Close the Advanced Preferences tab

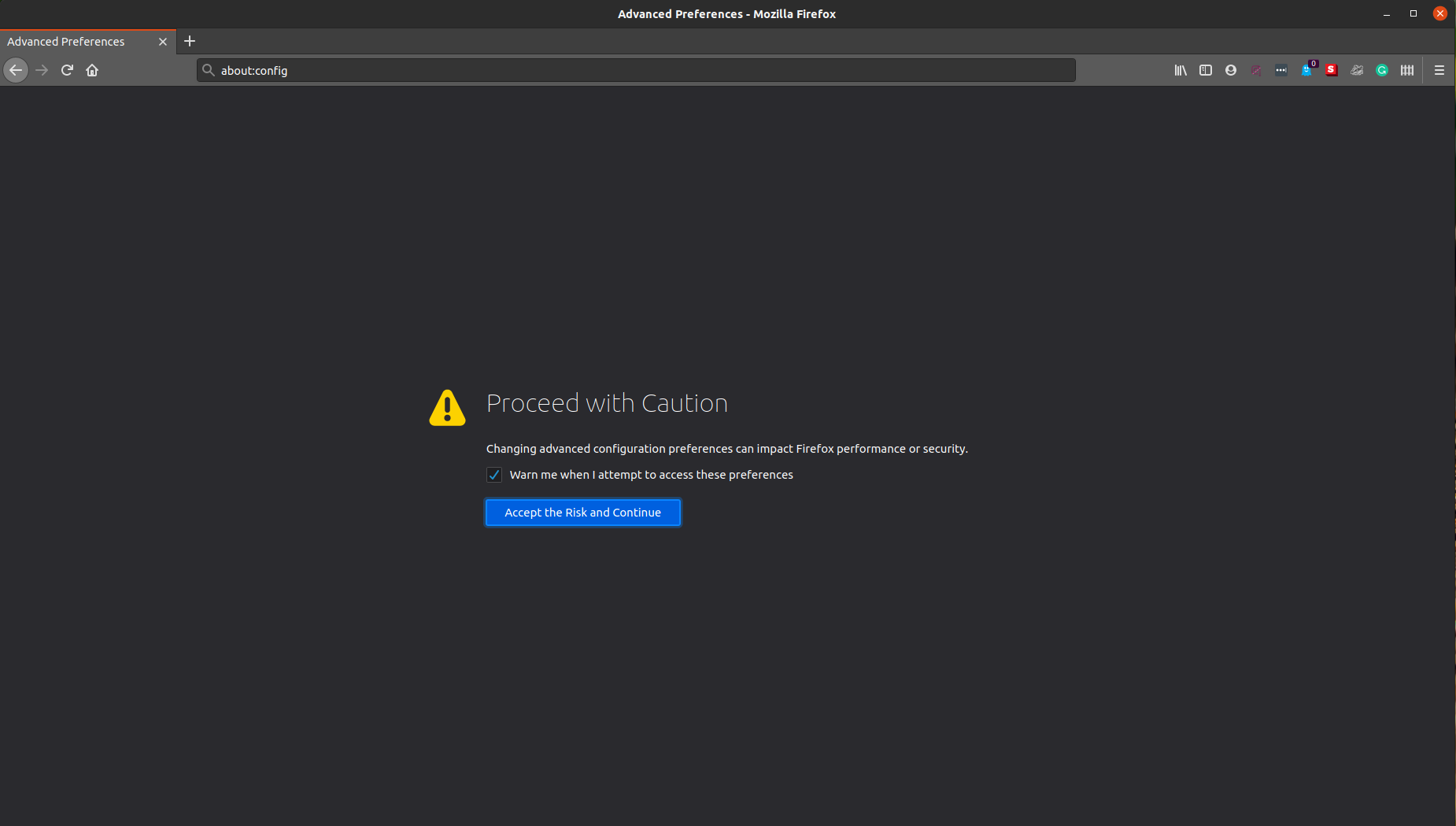point(163,42)
